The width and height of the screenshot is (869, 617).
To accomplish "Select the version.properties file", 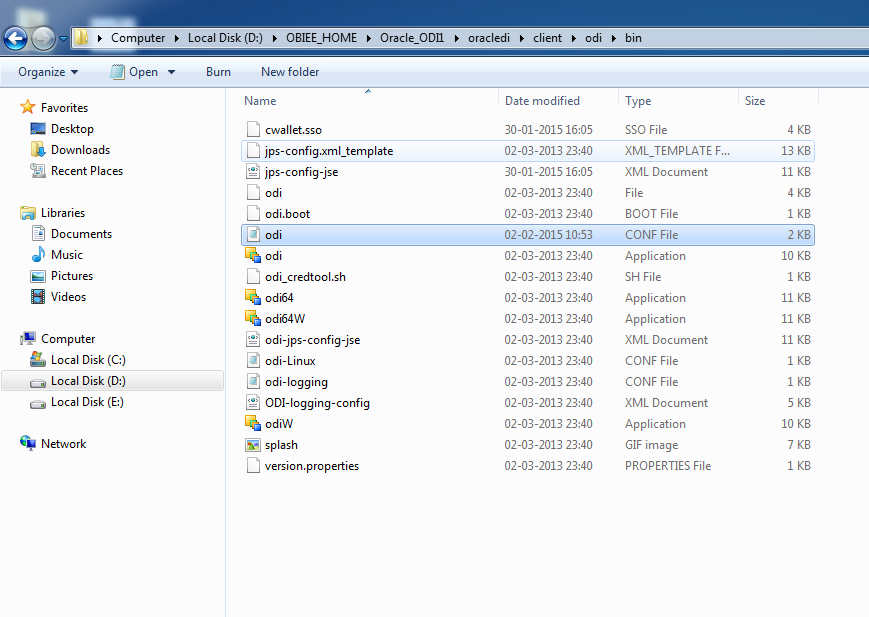I will 528,466.
